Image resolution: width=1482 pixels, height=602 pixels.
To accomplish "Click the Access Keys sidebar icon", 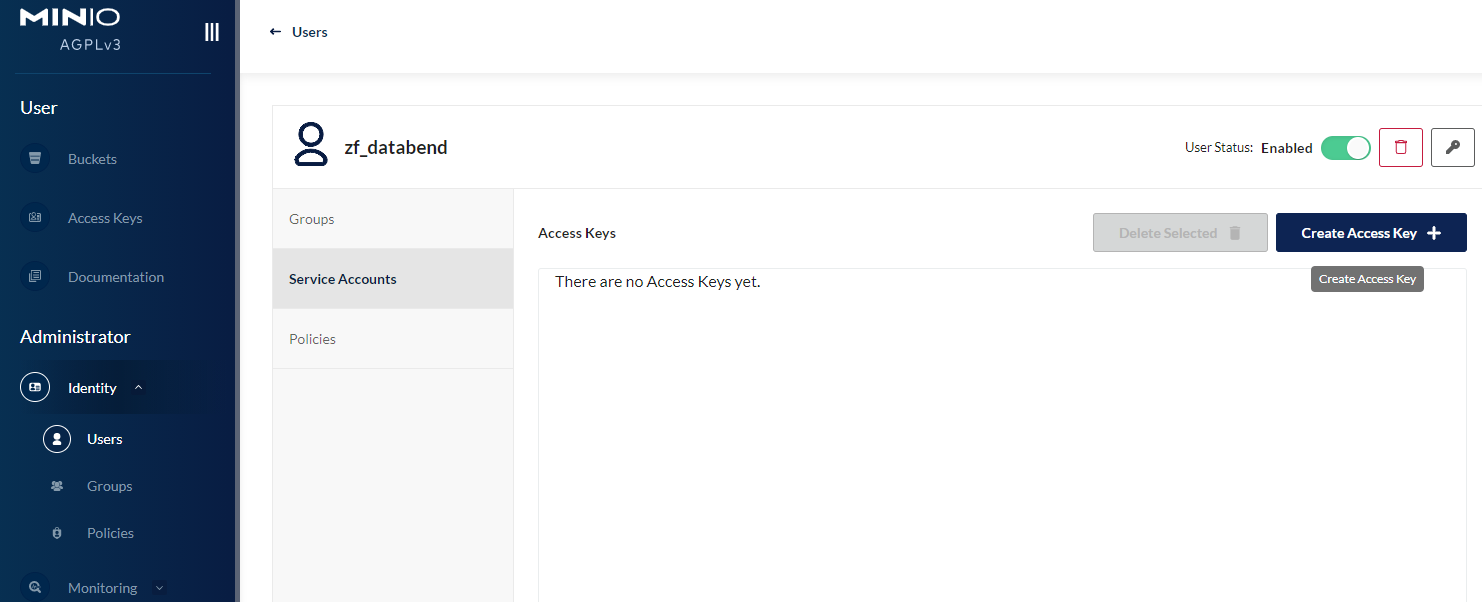I will tap(35, 218).
